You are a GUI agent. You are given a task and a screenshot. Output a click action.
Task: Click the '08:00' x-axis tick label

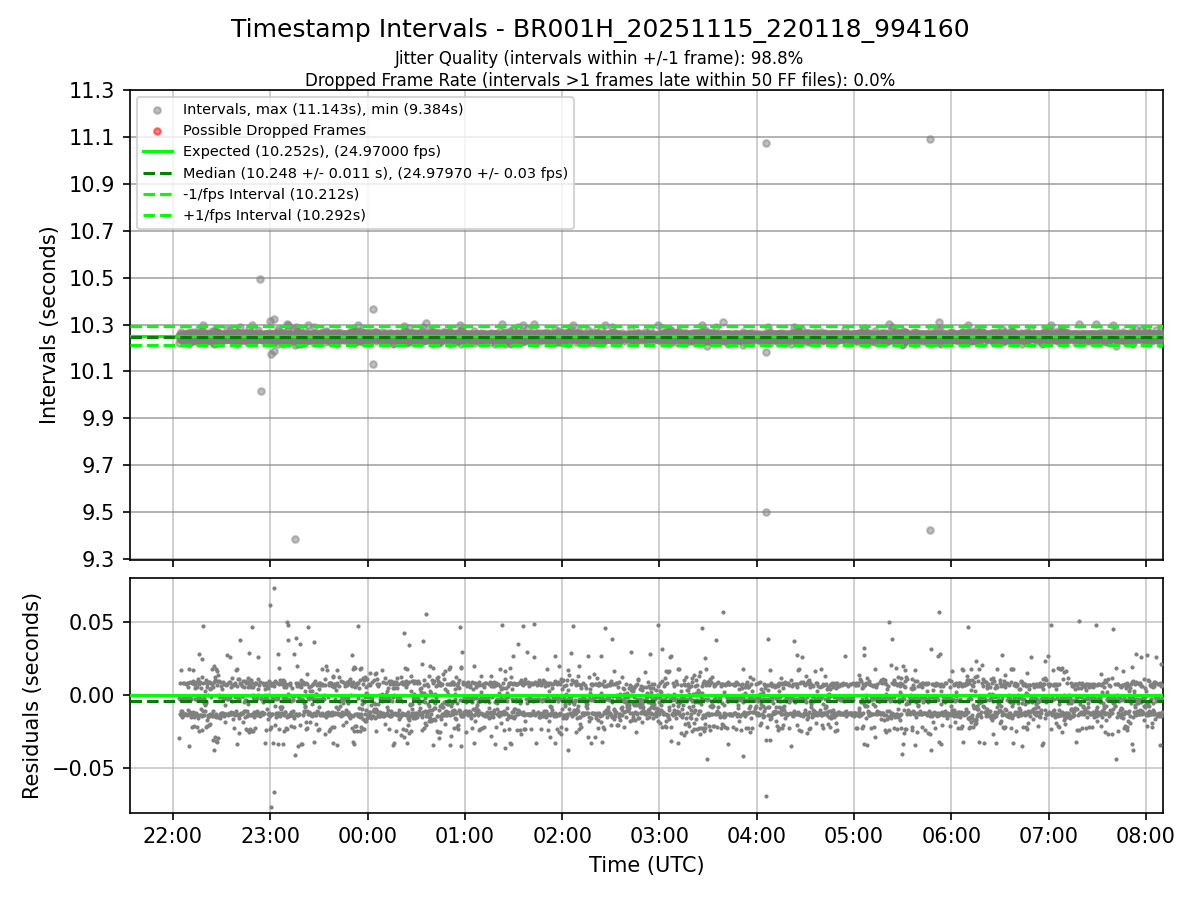point(1145,834)
